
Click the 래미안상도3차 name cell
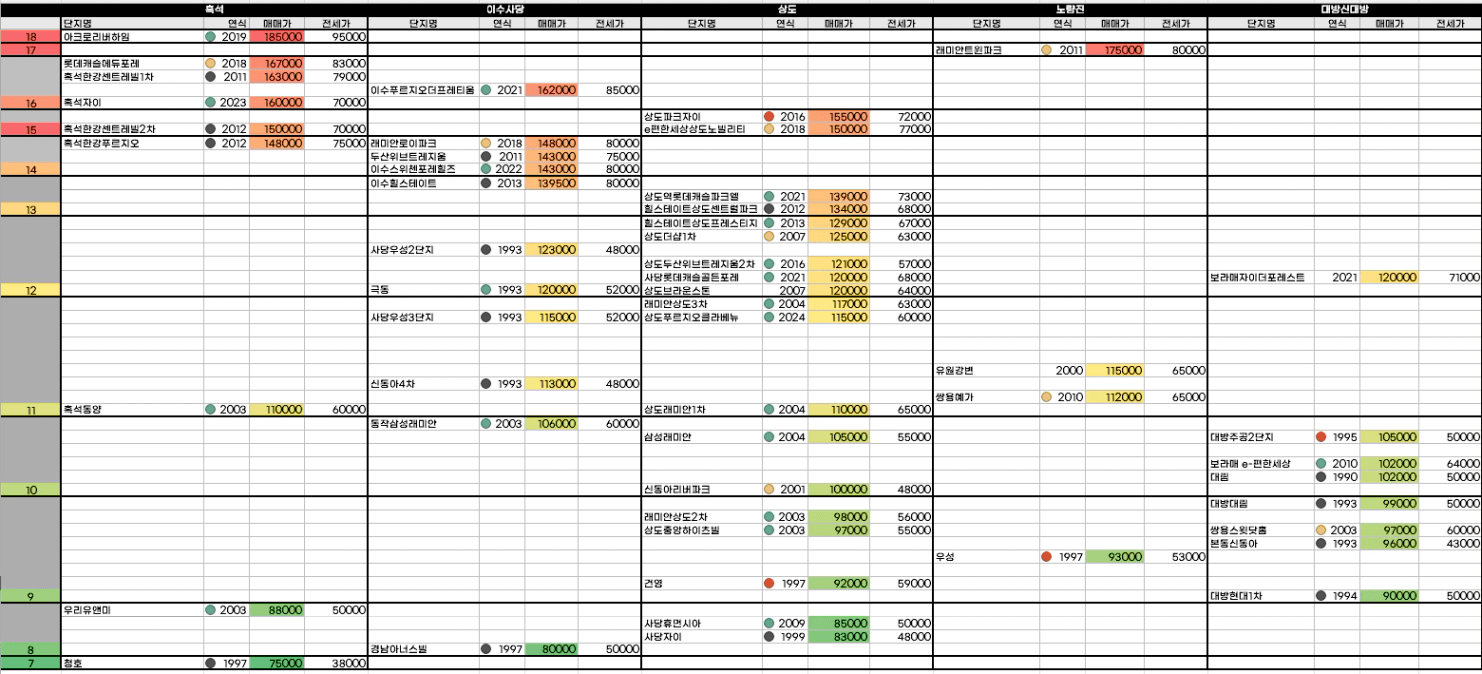coord(701,303)
